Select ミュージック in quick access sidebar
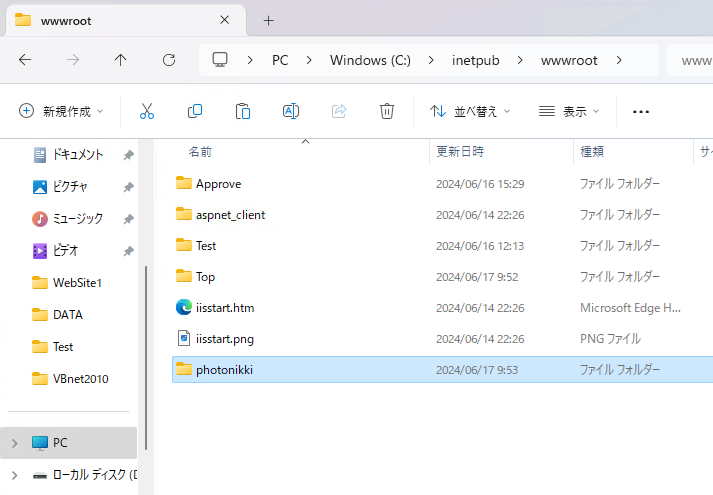This screenshot has width=713, height=495. [77, 218]
